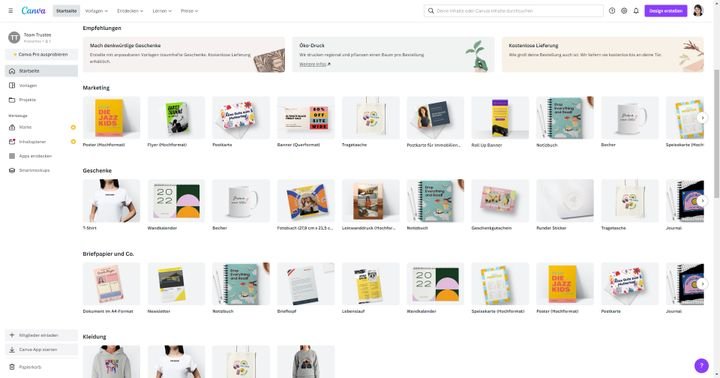
Task: Expand the Preise dropdown in top nav
Action: tap(189, 11)
